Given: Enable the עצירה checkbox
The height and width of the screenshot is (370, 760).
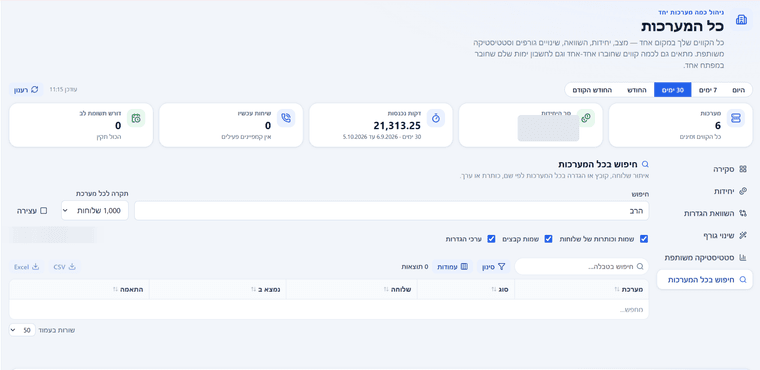Looking at the screenshot, I should pyautogui.click(x=44, y=211).
